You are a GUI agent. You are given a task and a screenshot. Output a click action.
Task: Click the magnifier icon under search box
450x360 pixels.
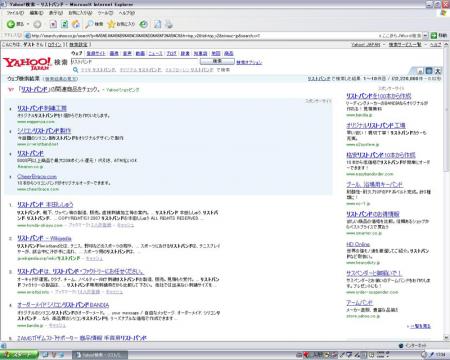point(76,70)
